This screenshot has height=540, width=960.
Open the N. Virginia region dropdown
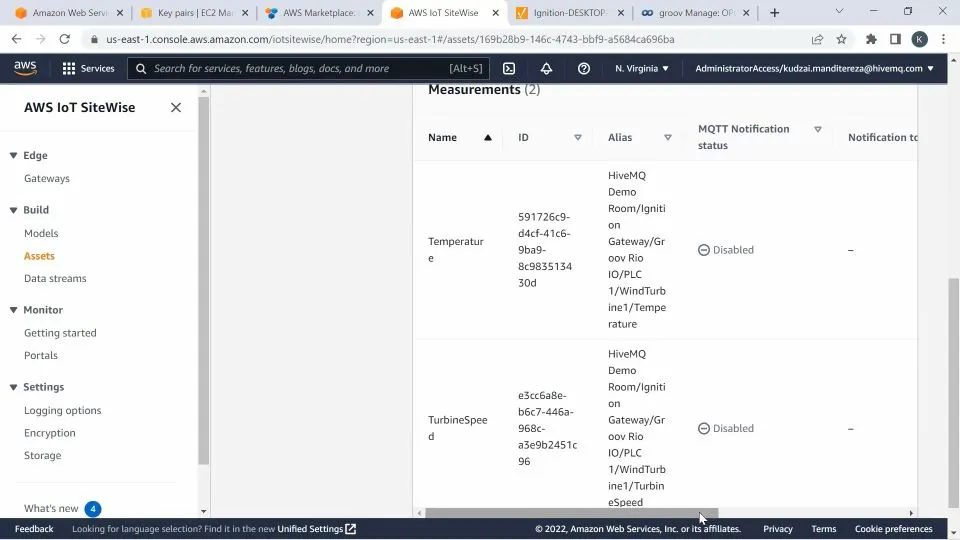pos(642,69)
